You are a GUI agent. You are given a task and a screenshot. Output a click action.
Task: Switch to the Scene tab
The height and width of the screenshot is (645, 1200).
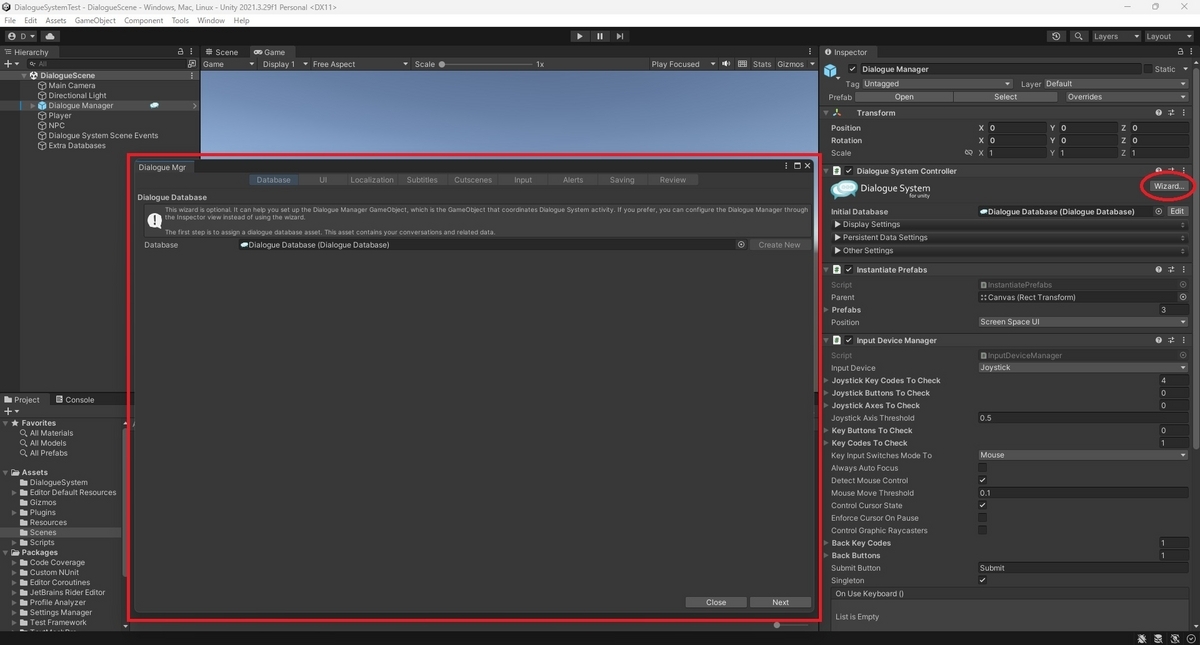coord(222,52)
